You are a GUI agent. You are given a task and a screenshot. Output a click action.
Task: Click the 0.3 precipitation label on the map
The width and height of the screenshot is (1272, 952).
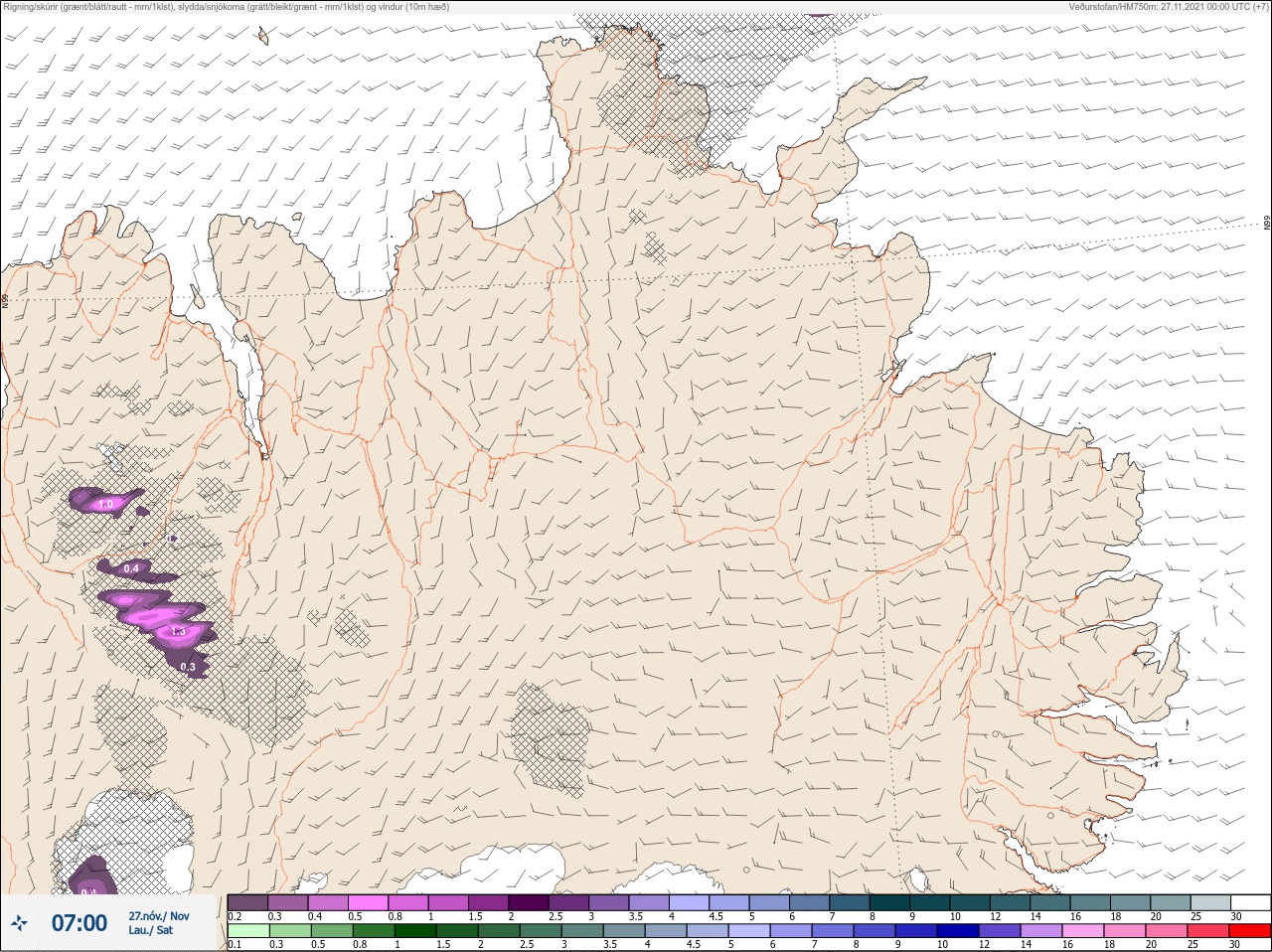(x=189, y=667)
